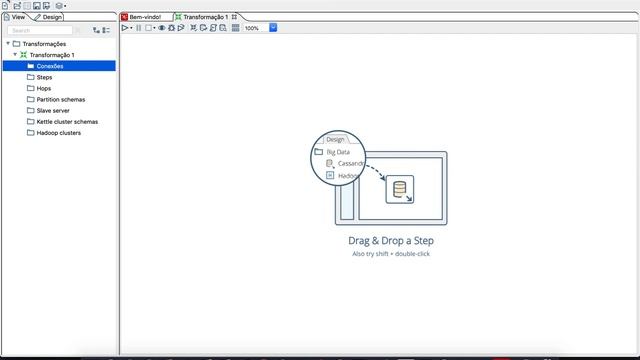This screenshot has height=360, width=640.
Task: Close the Transformação 1 tab
Action: click(x=234, y=17)
